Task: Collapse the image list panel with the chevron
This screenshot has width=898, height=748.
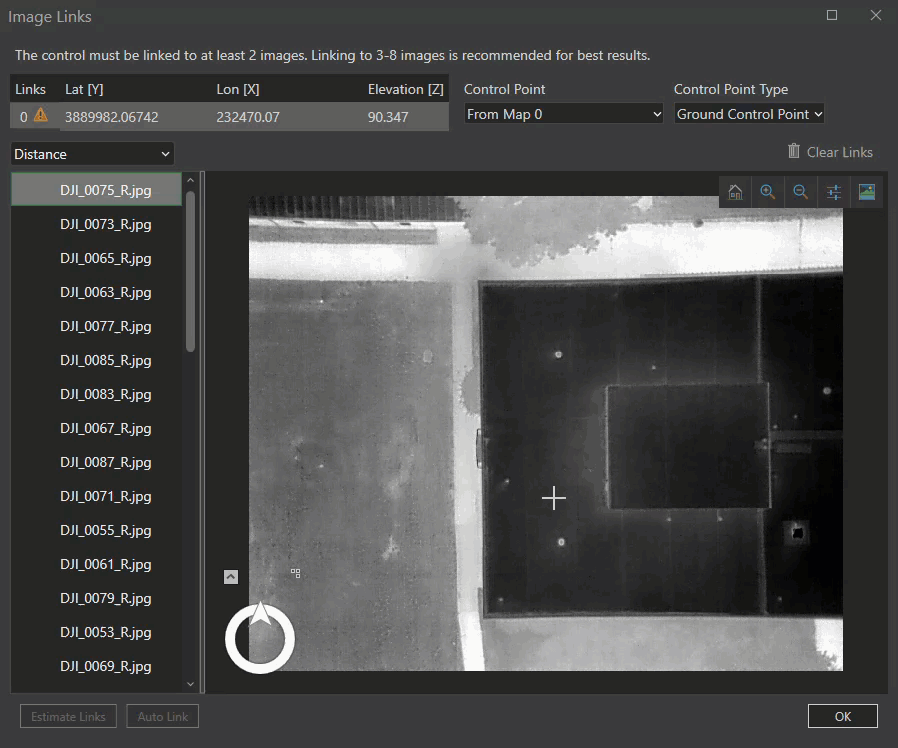Action: coord(230,576)
